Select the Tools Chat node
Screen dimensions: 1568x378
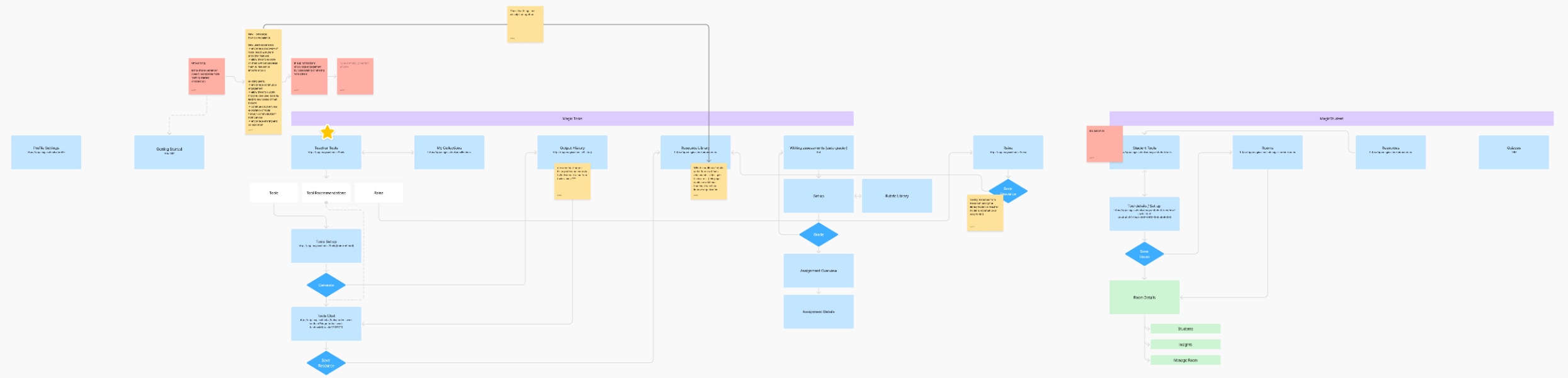pos(326,324)
